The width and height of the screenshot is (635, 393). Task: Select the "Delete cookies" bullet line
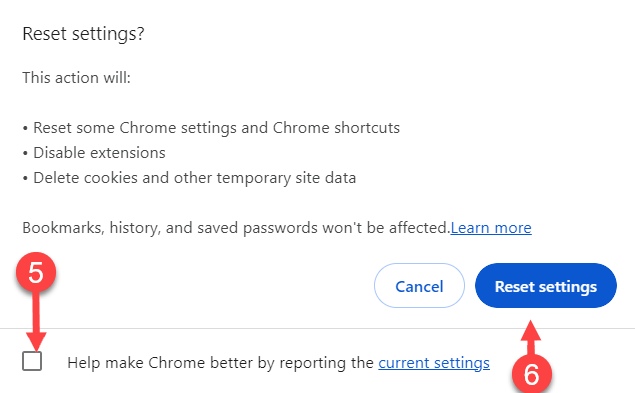[189, 178]
